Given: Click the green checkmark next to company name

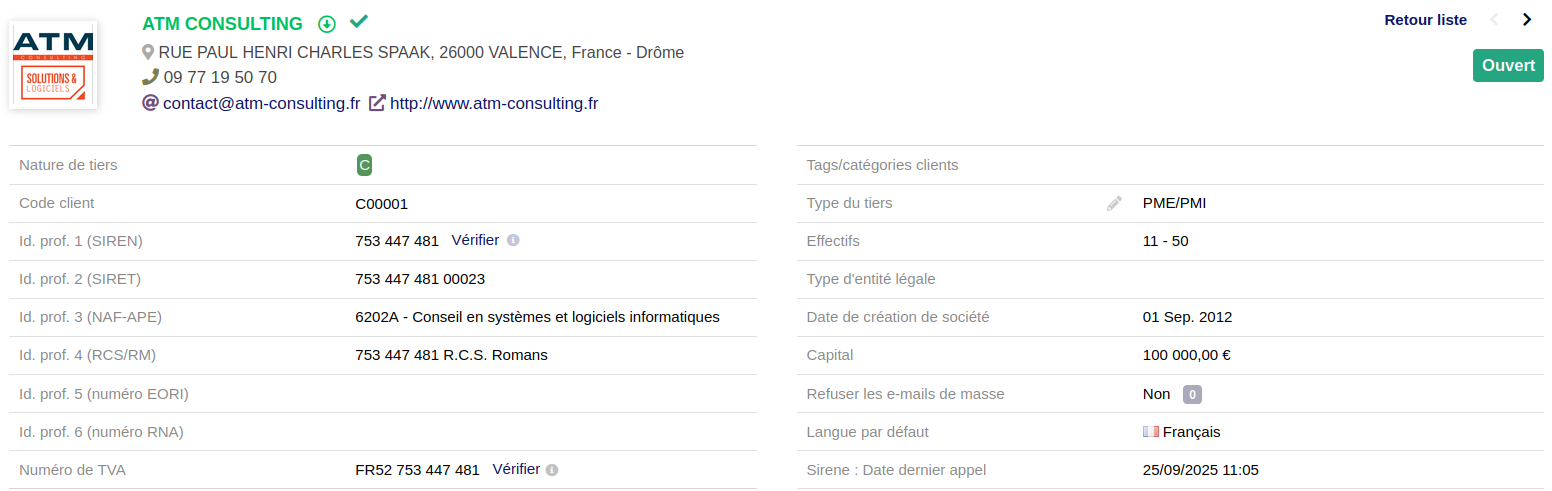Looking at the screenshot, I should coord(359,22).
